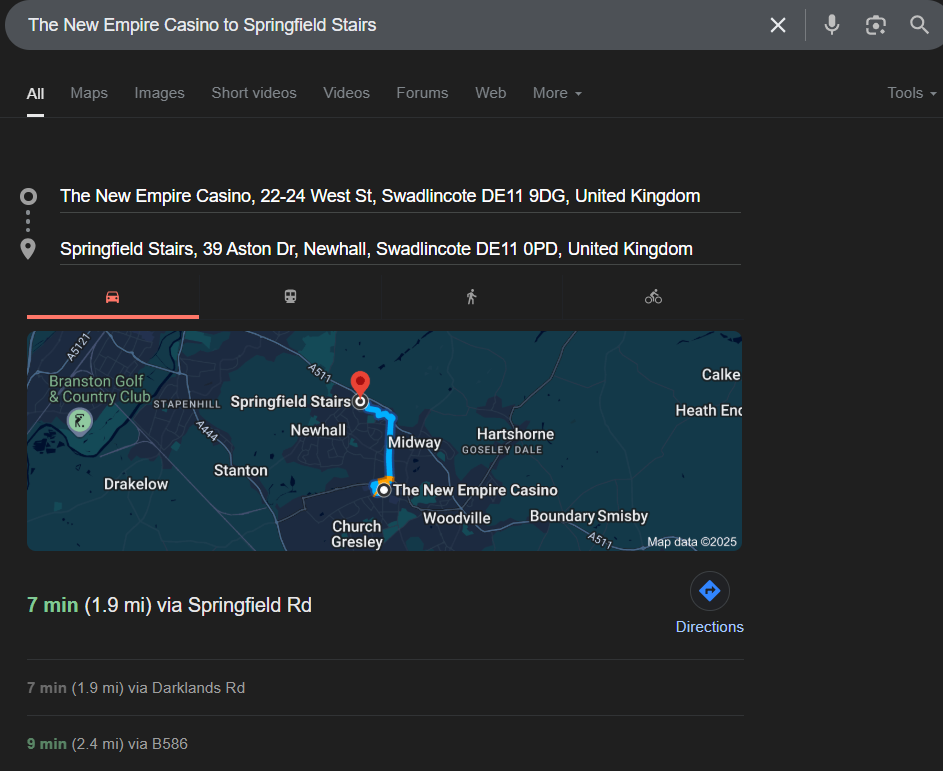This screenshot has width=943, height=771.
Task: Switch to the Web tab
Action: click(x=491, y=93)
